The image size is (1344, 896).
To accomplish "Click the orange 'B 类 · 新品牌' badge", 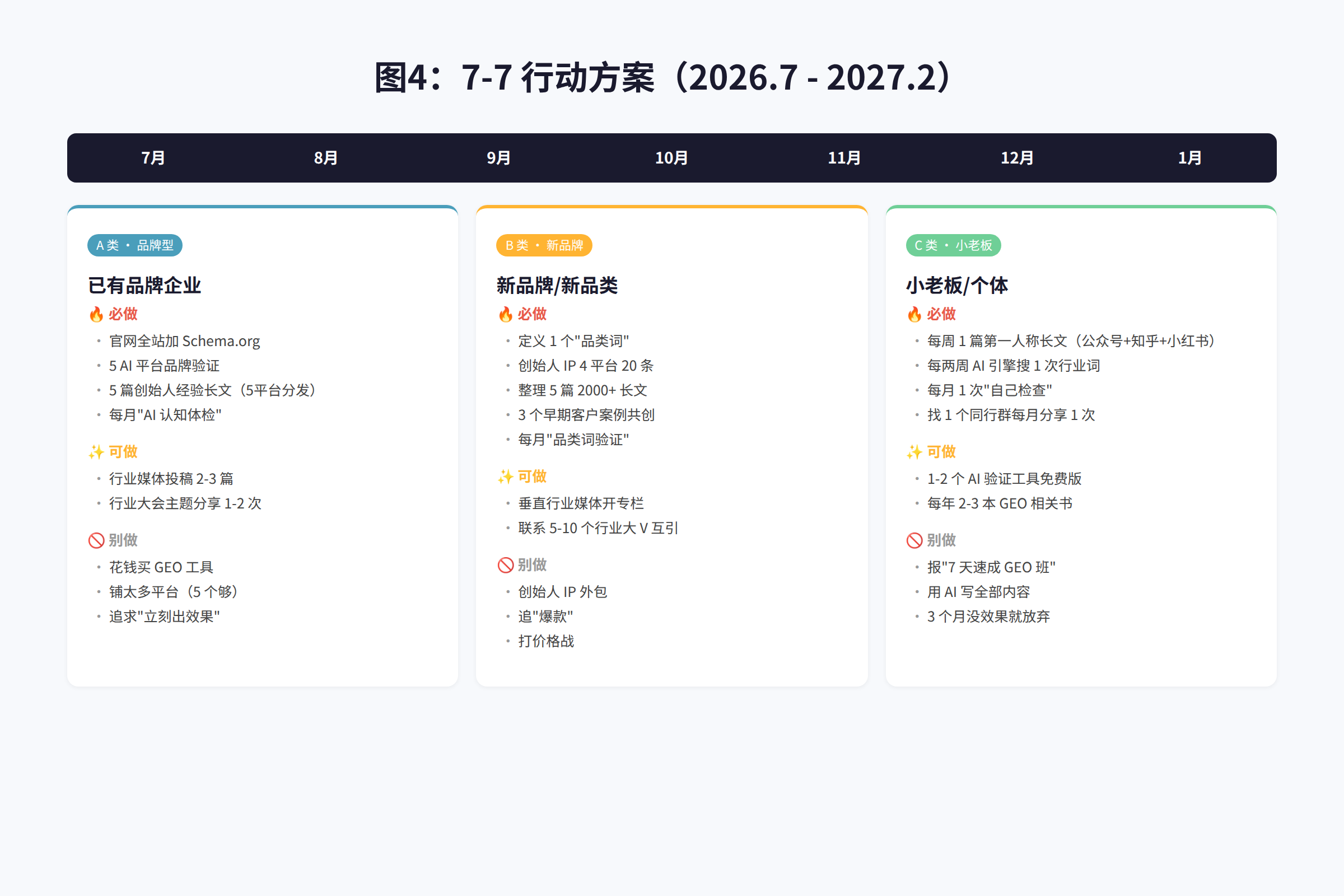I will (544, 245).
